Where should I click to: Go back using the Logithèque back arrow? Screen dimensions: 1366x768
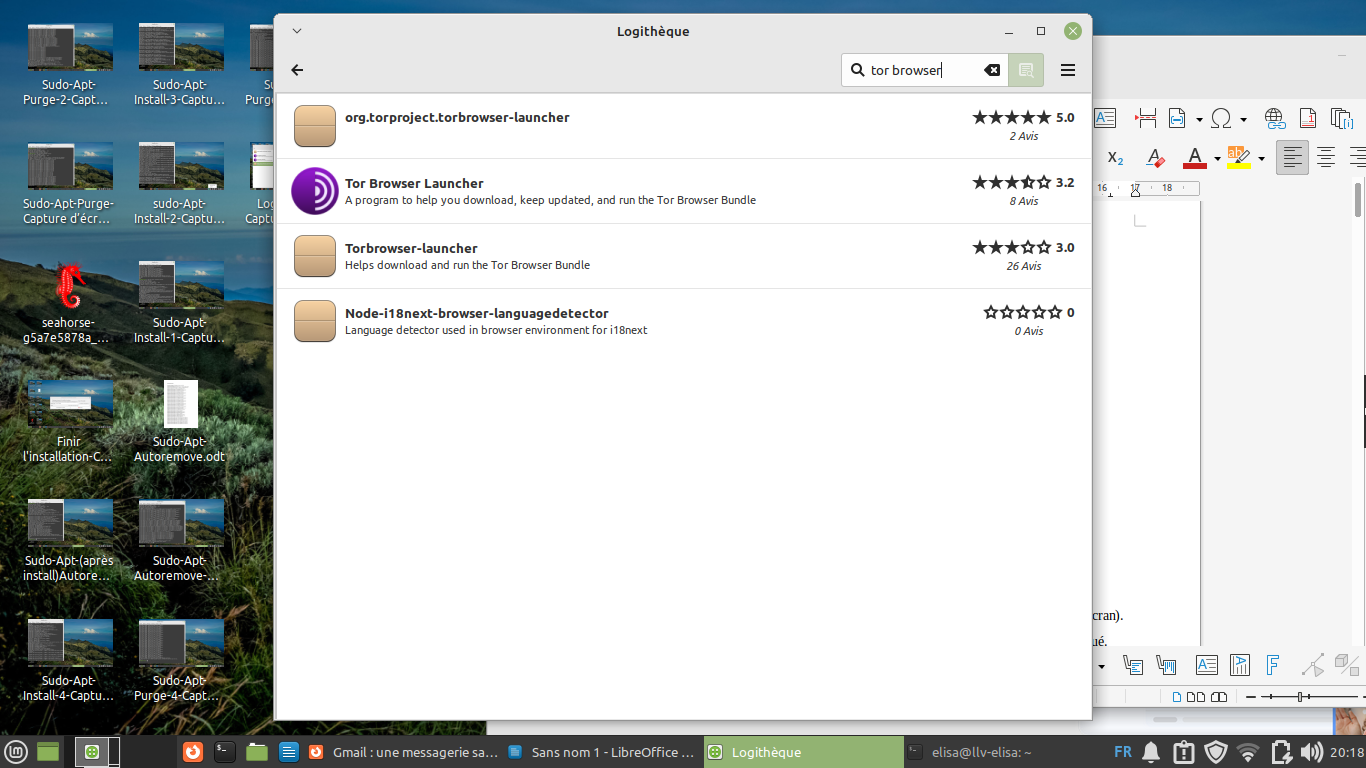[x=297, y=70]
